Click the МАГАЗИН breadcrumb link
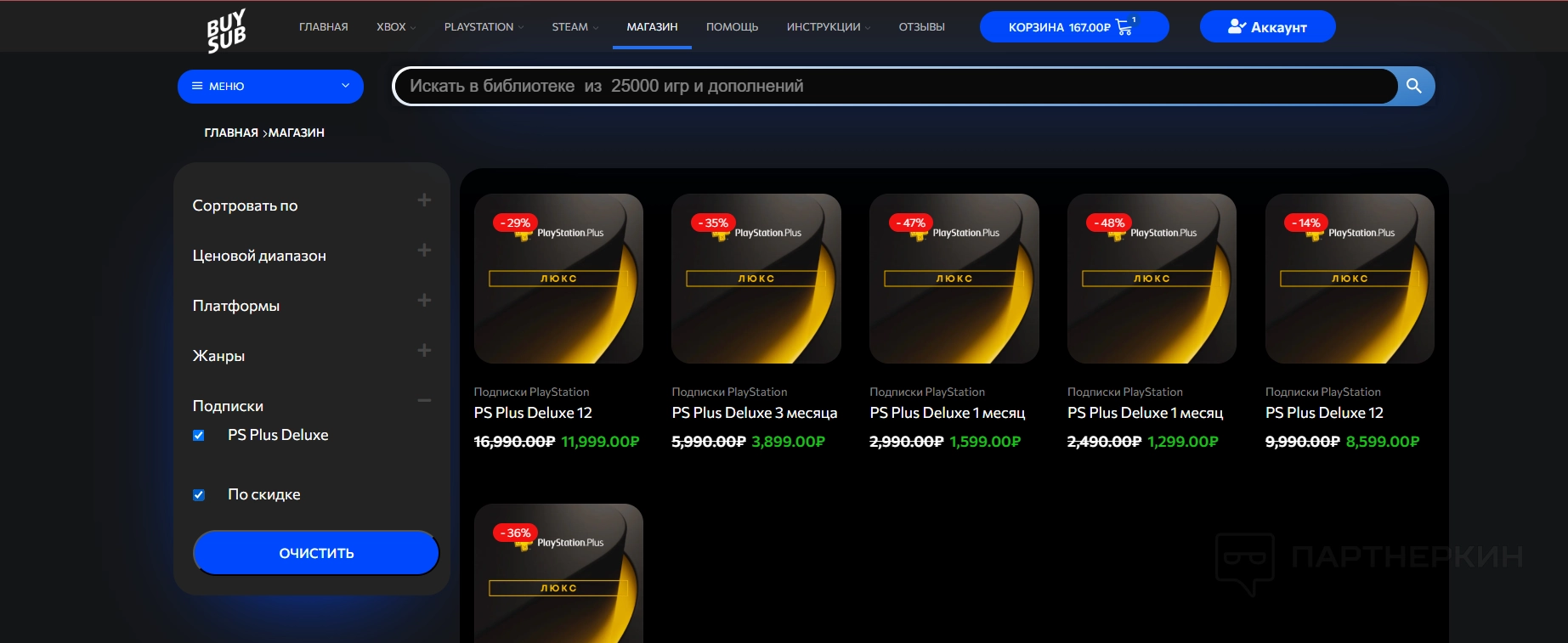The image size is (1568, 643). (x=297, y=133)
